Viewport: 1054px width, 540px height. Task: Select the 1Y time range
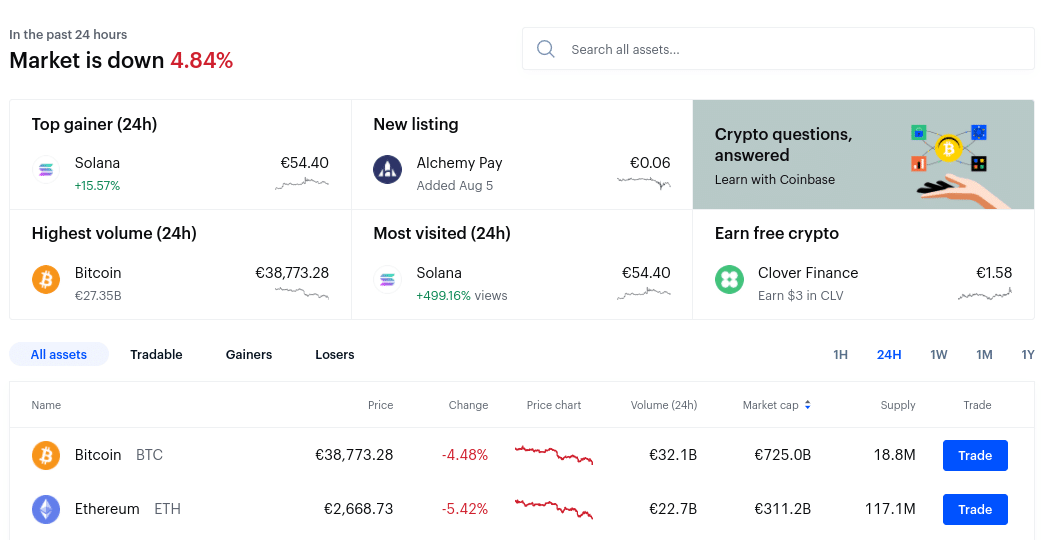[x=1028, y=354]
